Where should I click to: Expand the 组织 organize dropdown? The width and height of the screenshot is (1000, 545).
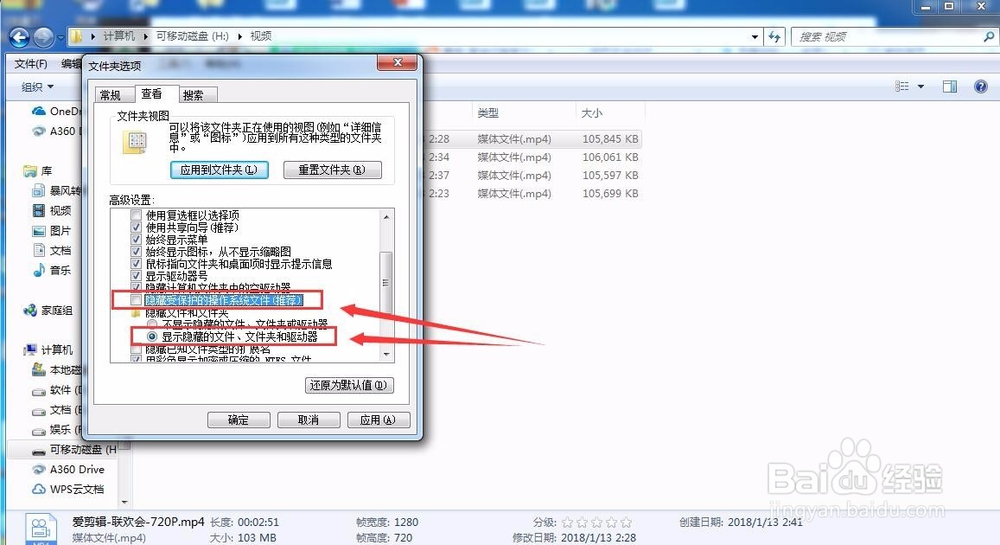click(38, 87)
